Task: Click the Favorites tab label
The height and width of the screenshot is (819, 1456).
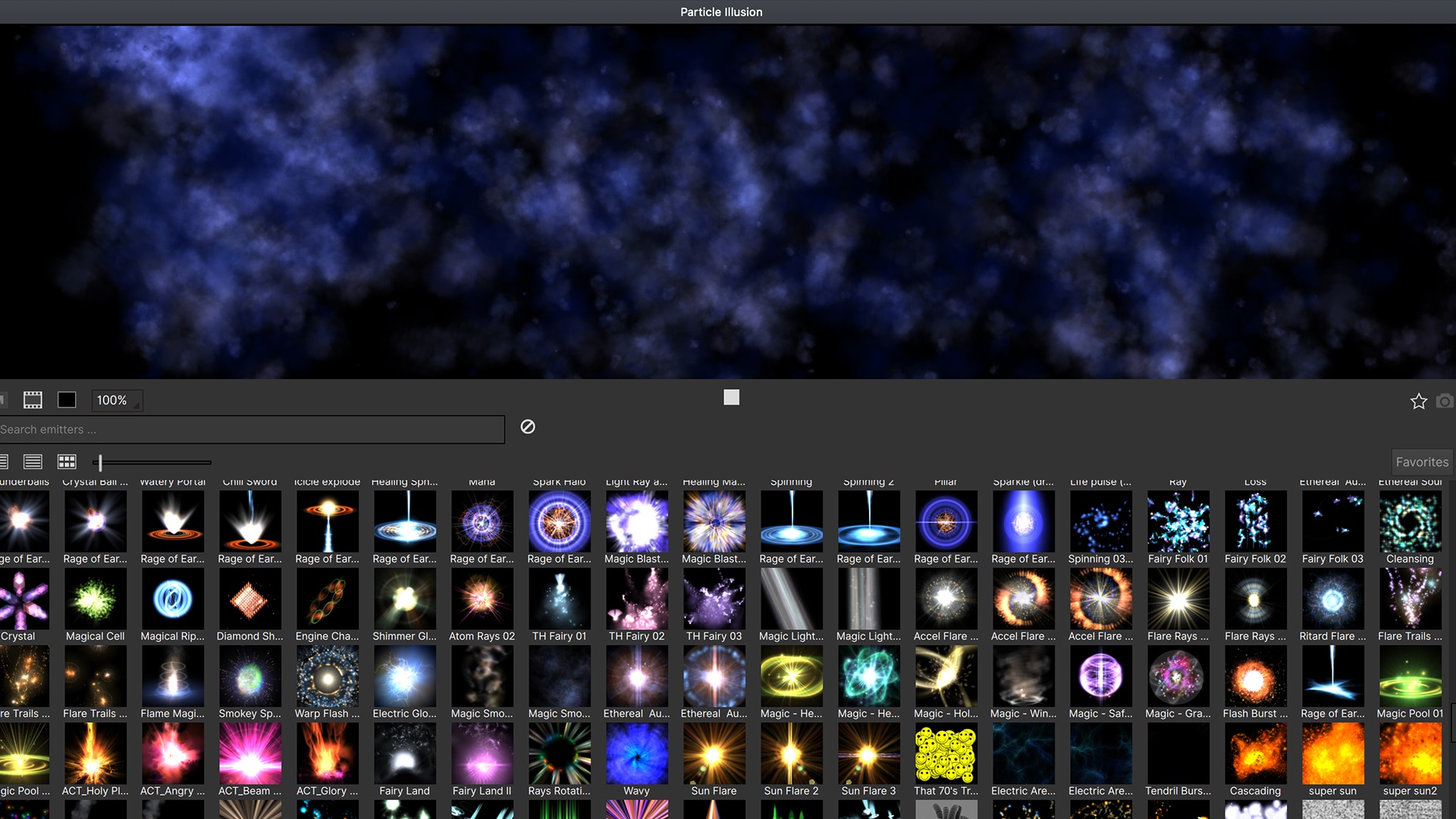Action: coord(1420,462)
